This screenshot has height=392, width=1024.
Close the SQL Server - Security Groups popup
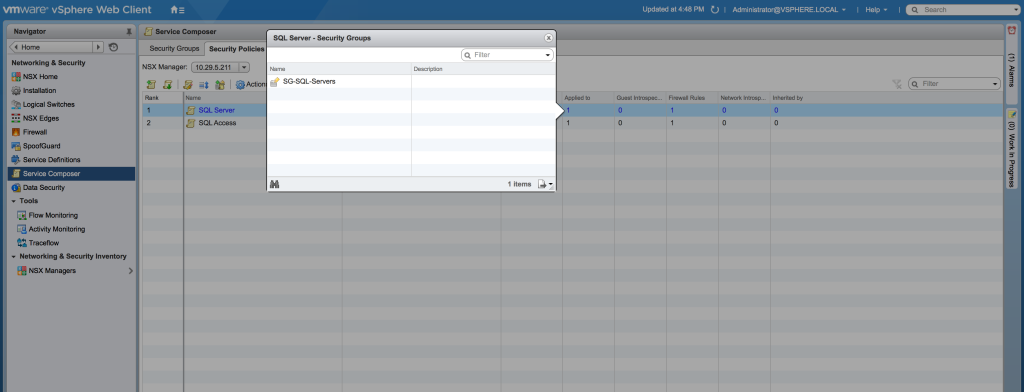pos(549,38)
